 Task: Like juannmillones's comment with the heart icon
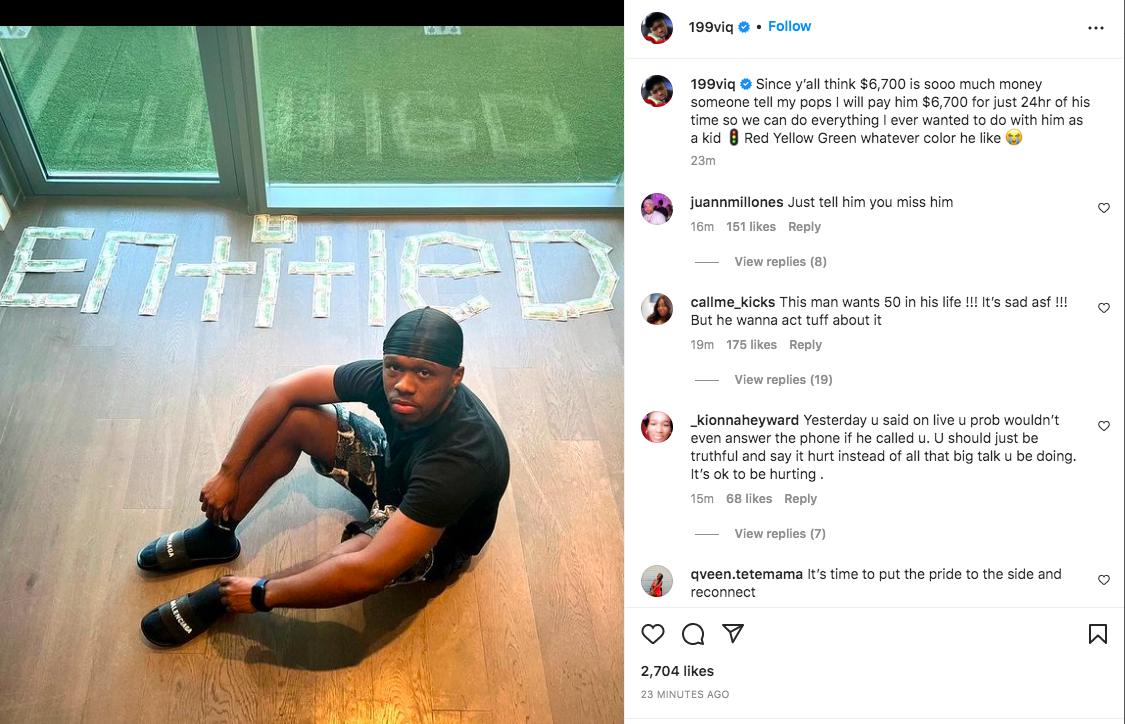[x=1104, y=208]
